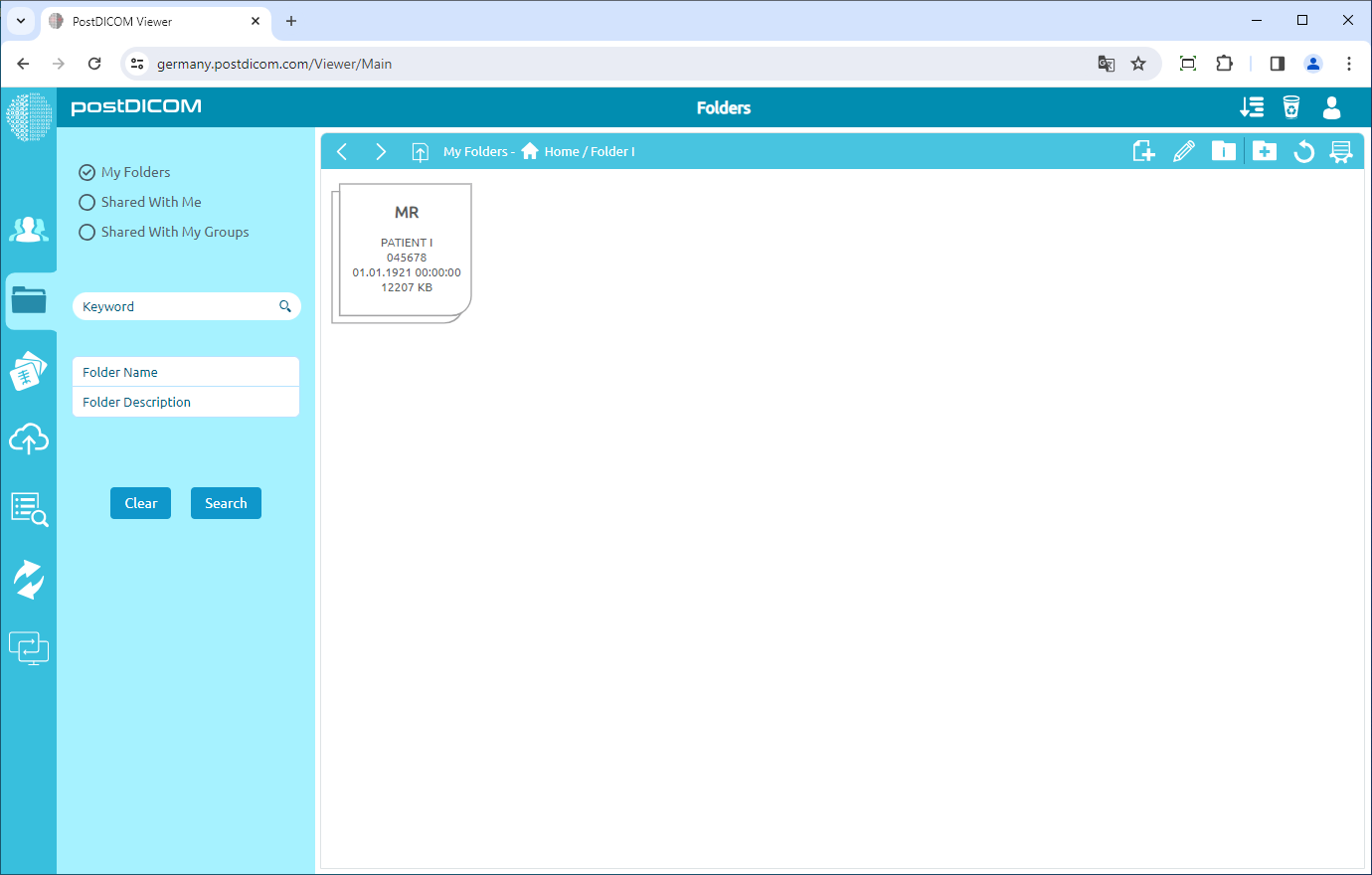
Task: Open the remote sessions sidebar icon
Action: [29, 647]
